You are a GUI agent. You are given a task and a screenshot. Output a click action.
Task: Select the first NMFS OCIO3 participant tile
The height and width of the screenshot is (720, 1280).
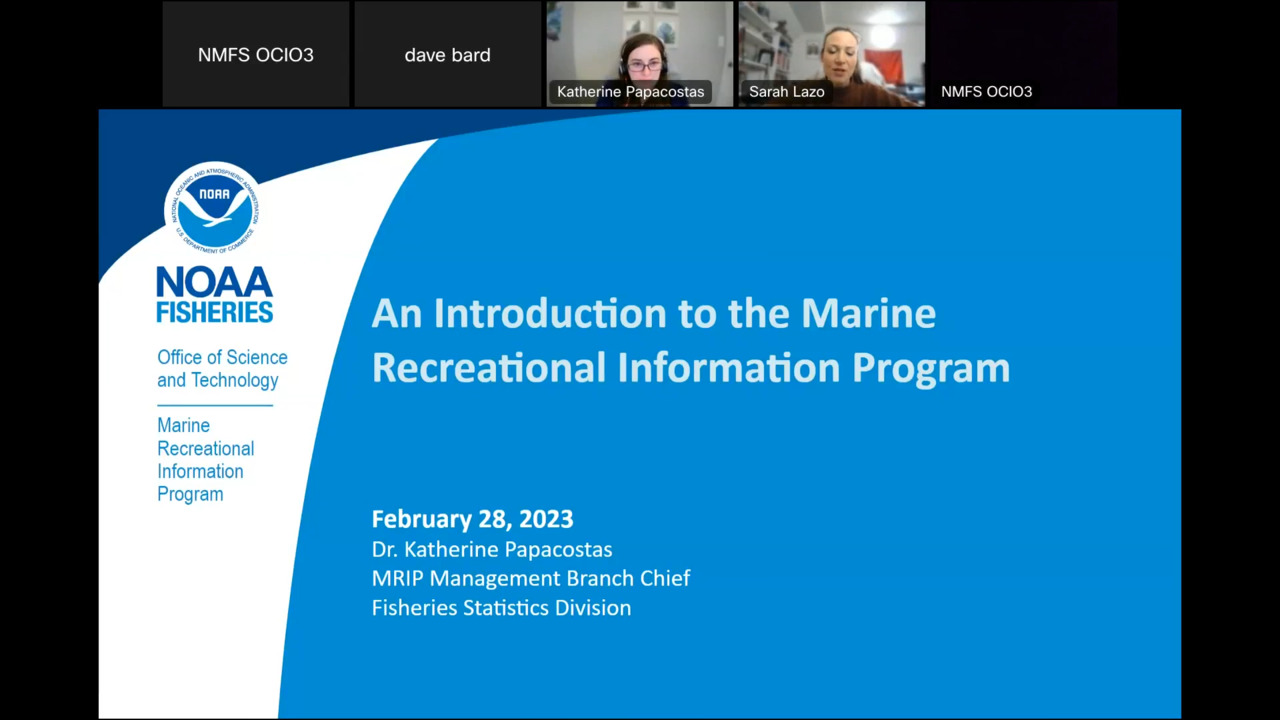coord(256,54)
